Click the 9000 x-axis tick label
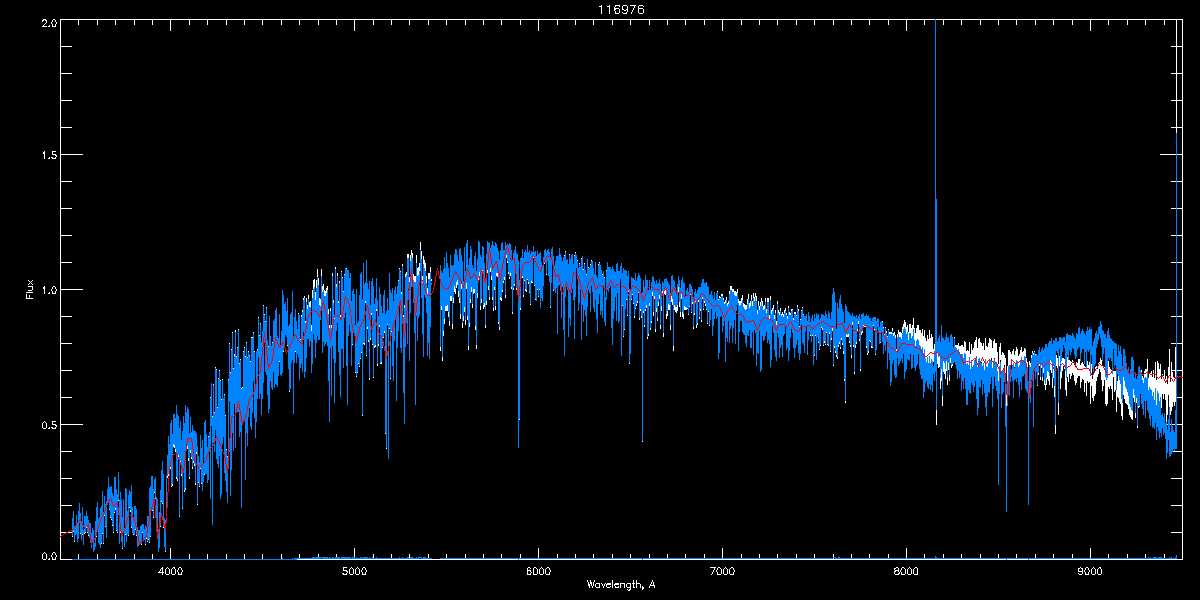1200x600 pixels. (1090, 572)
